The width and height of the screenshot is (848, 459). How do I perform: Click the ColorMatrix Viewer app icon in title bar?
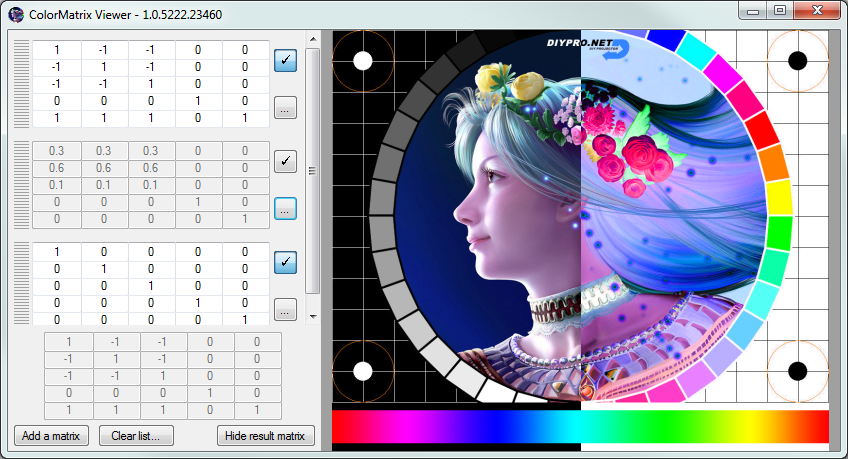pos(16,15)
